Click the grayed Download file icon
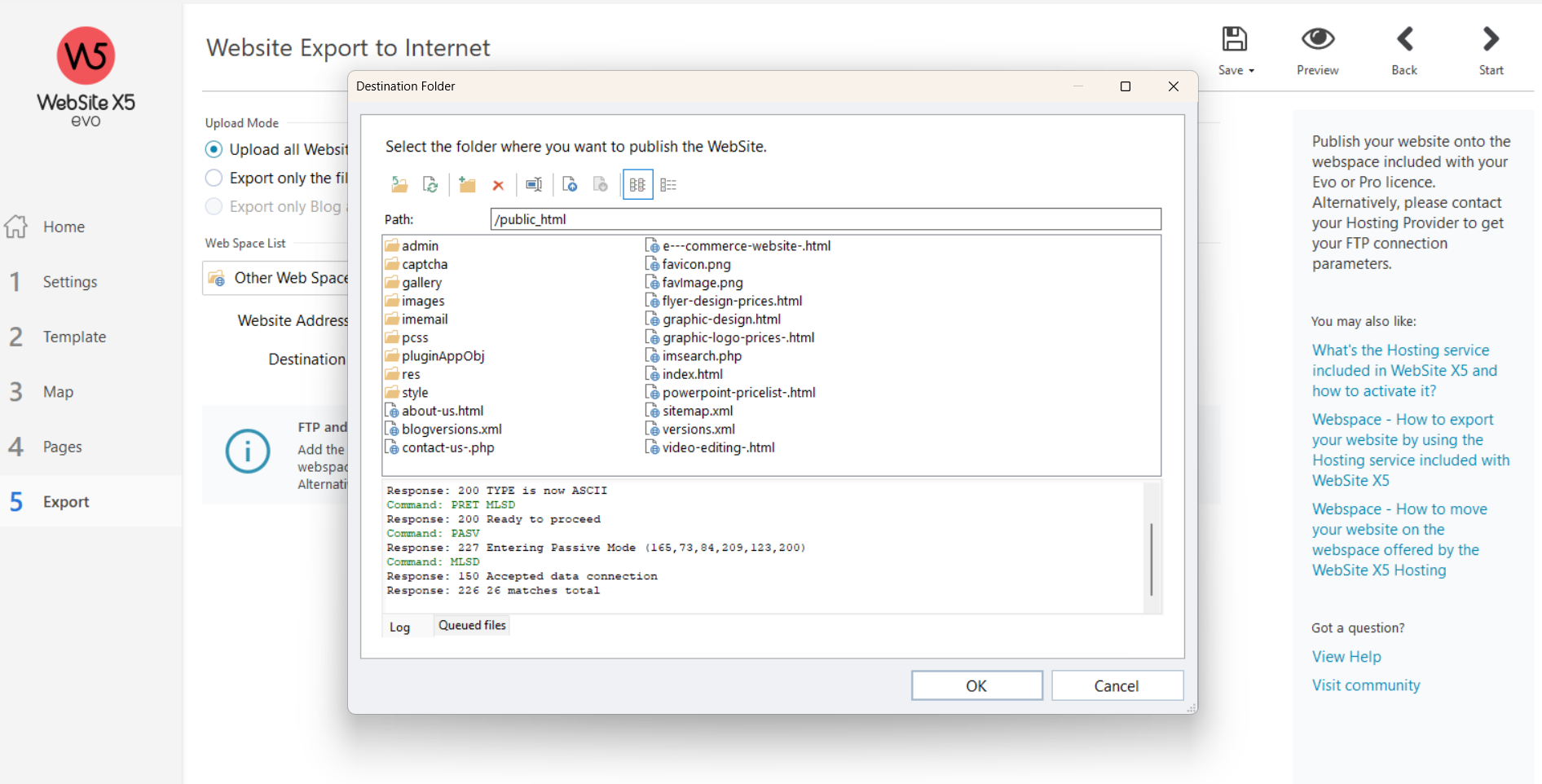Viewport: 1542px width, 784px height. (601, 185)
